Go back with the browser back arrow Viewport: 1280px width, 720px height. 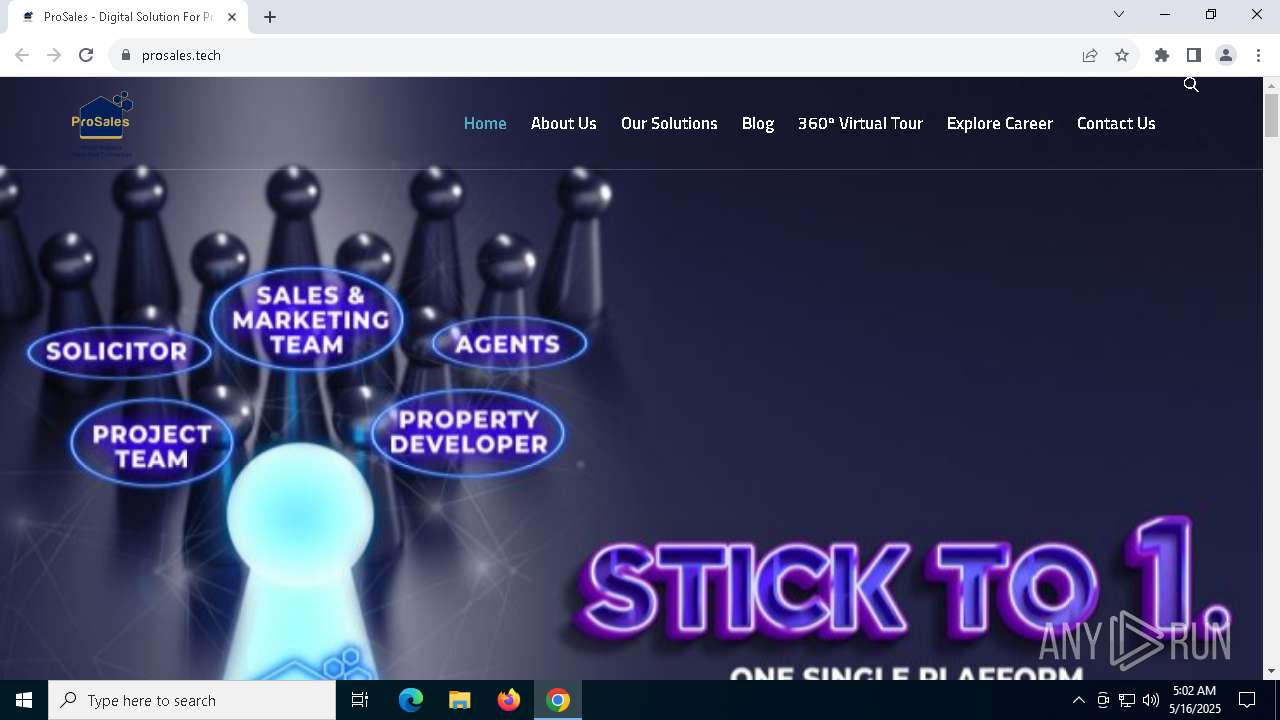pyautogui.click(x=22, y=55)
